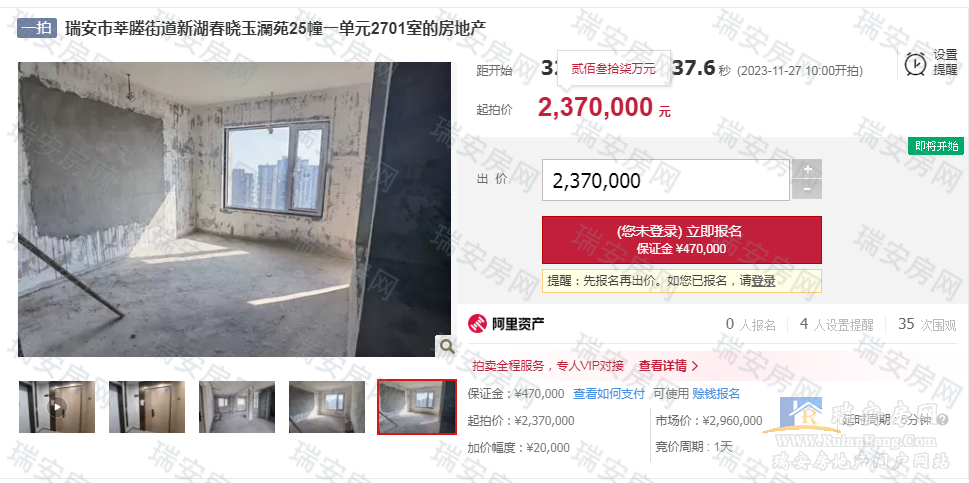
Task: Click the Ali Assets red logo
Action: 478,324
